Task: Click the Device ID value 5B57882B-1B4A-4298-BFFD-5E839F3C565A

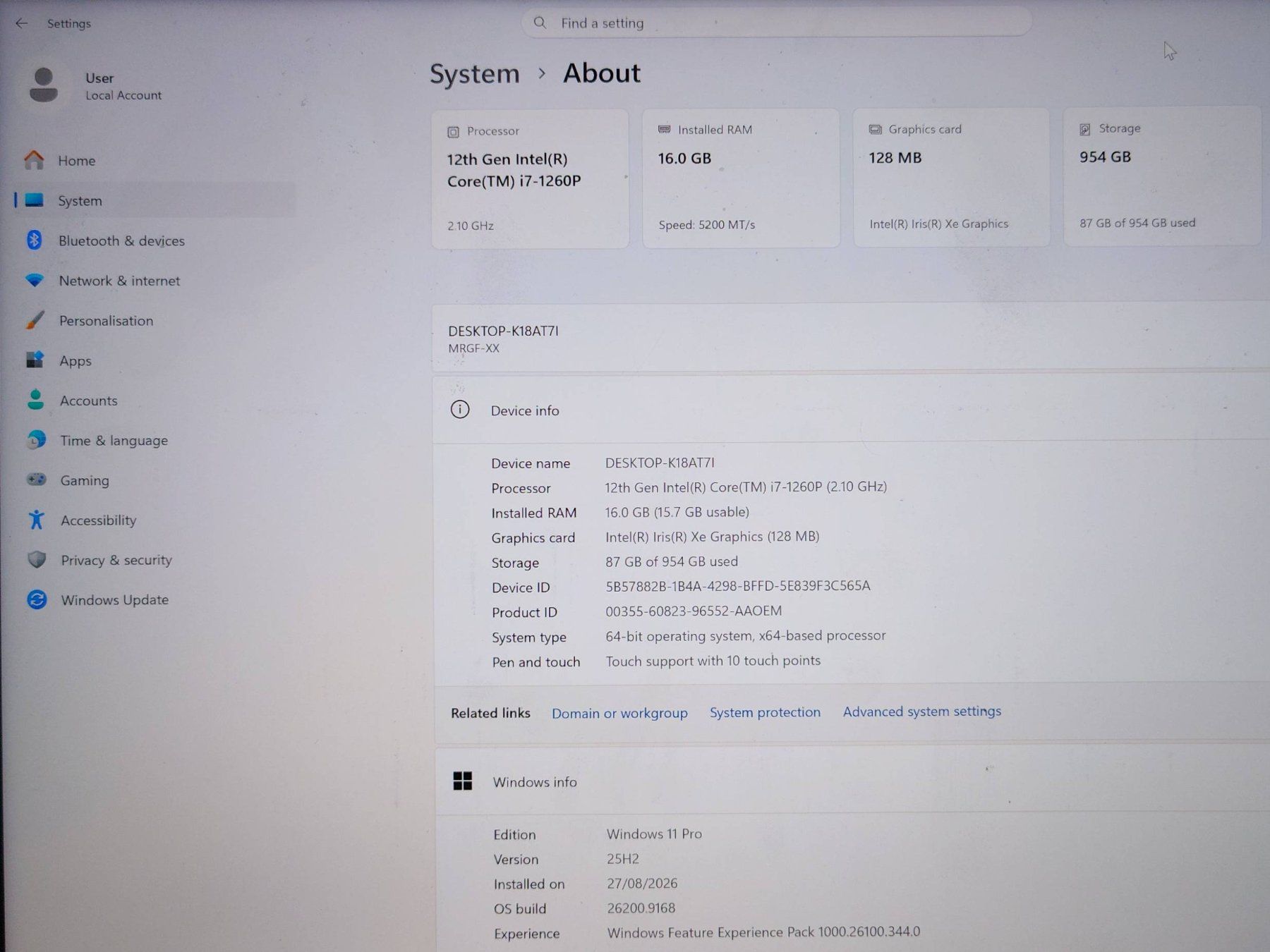Action: pos(738,586)
